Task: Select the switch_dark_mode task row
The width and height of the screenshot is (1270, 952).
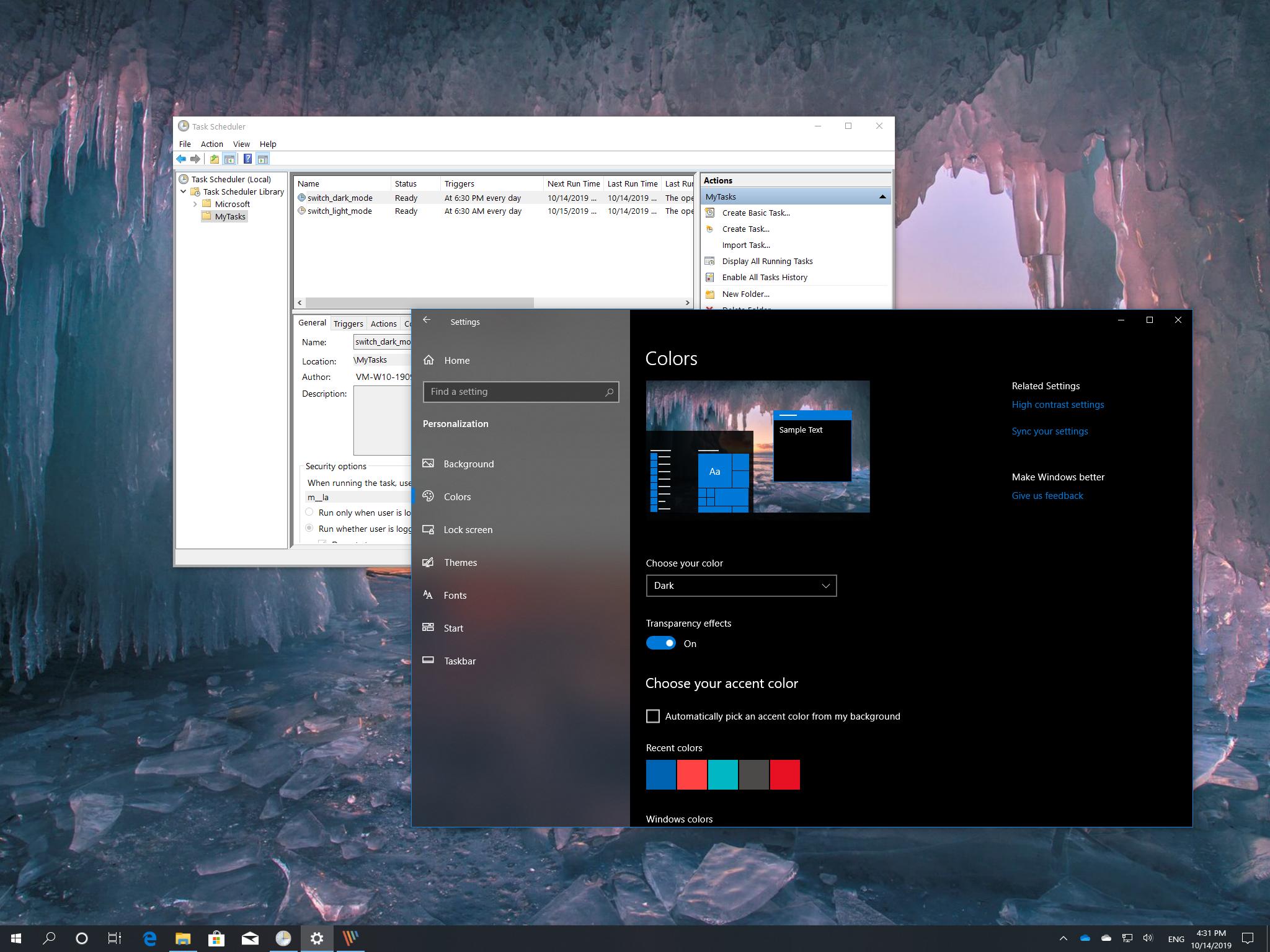Action: click(494, 198)
